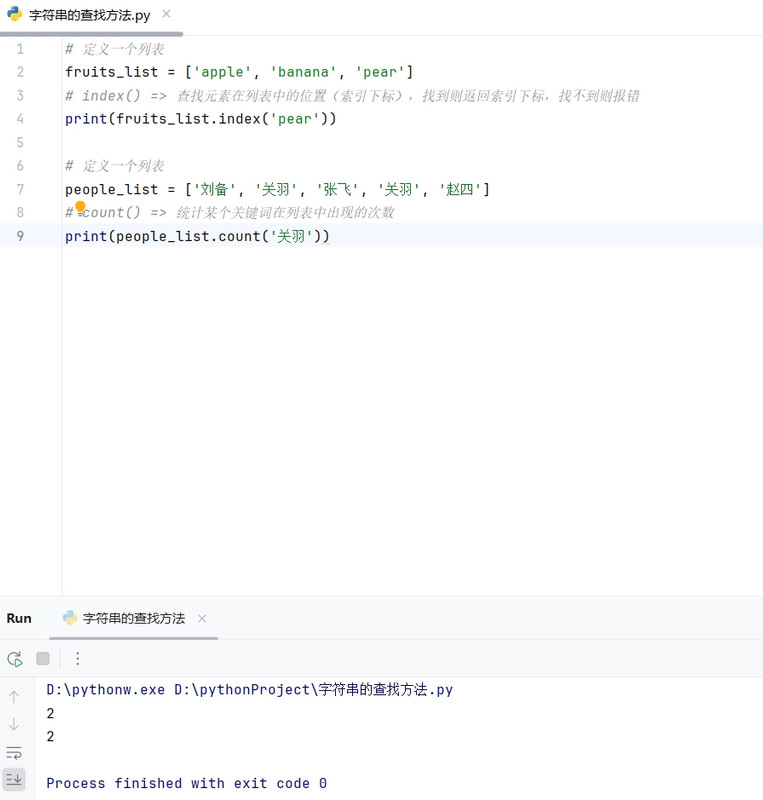Toggle soft-wrap in the console
The width and height of the screenshot is (763, 800).
tap(14, 753)
